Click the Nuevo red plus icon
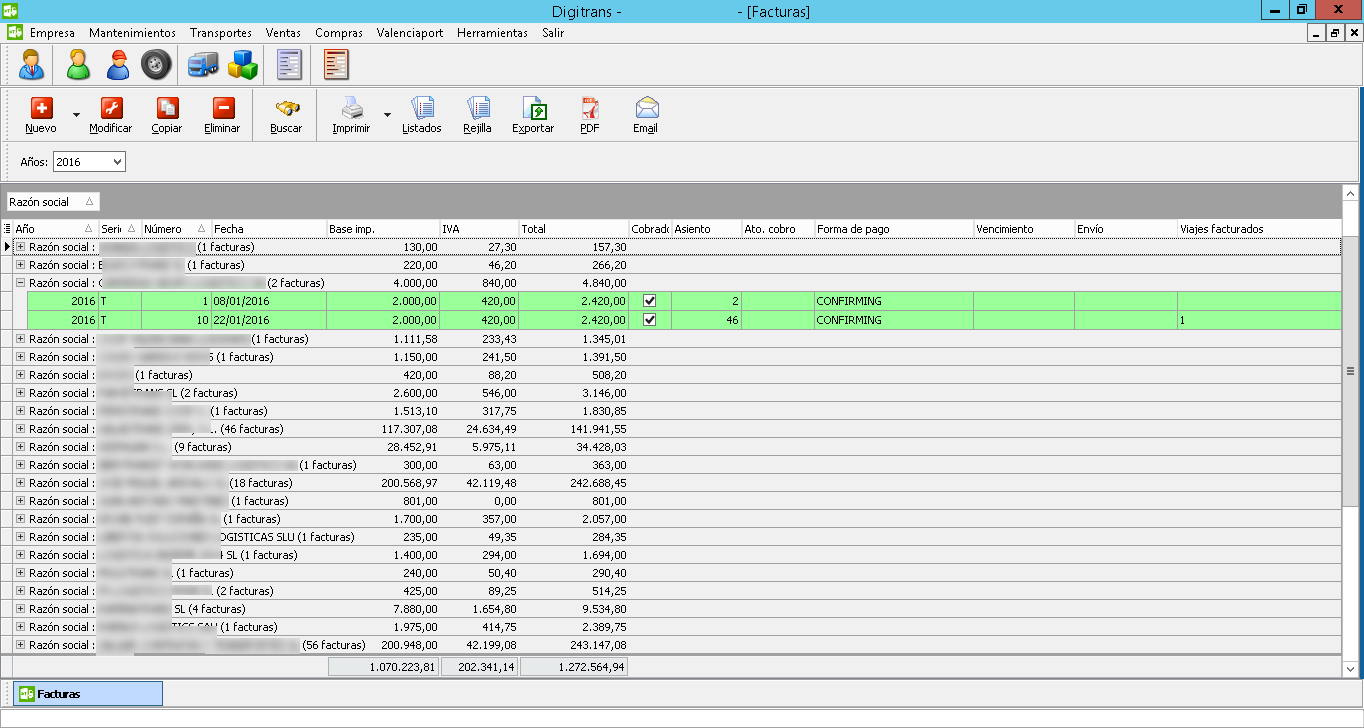Screen dimensions: 1364x728 (x=41, y=108)
